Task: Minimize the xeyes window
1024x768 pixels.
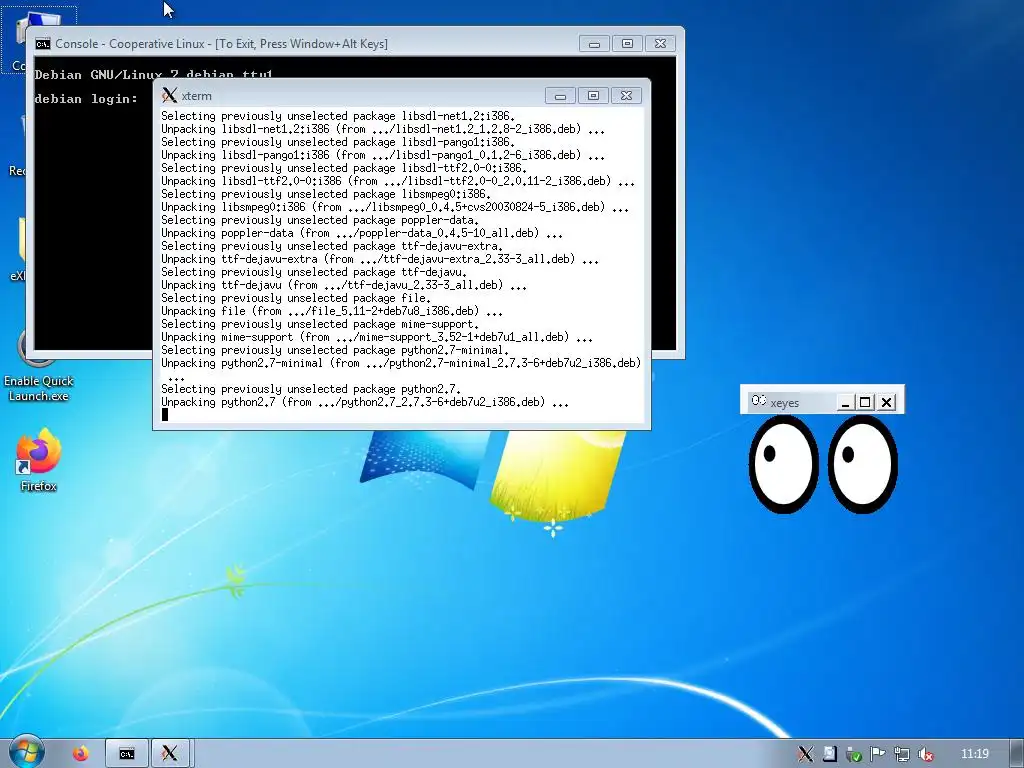Action: [x=846, y=403]
